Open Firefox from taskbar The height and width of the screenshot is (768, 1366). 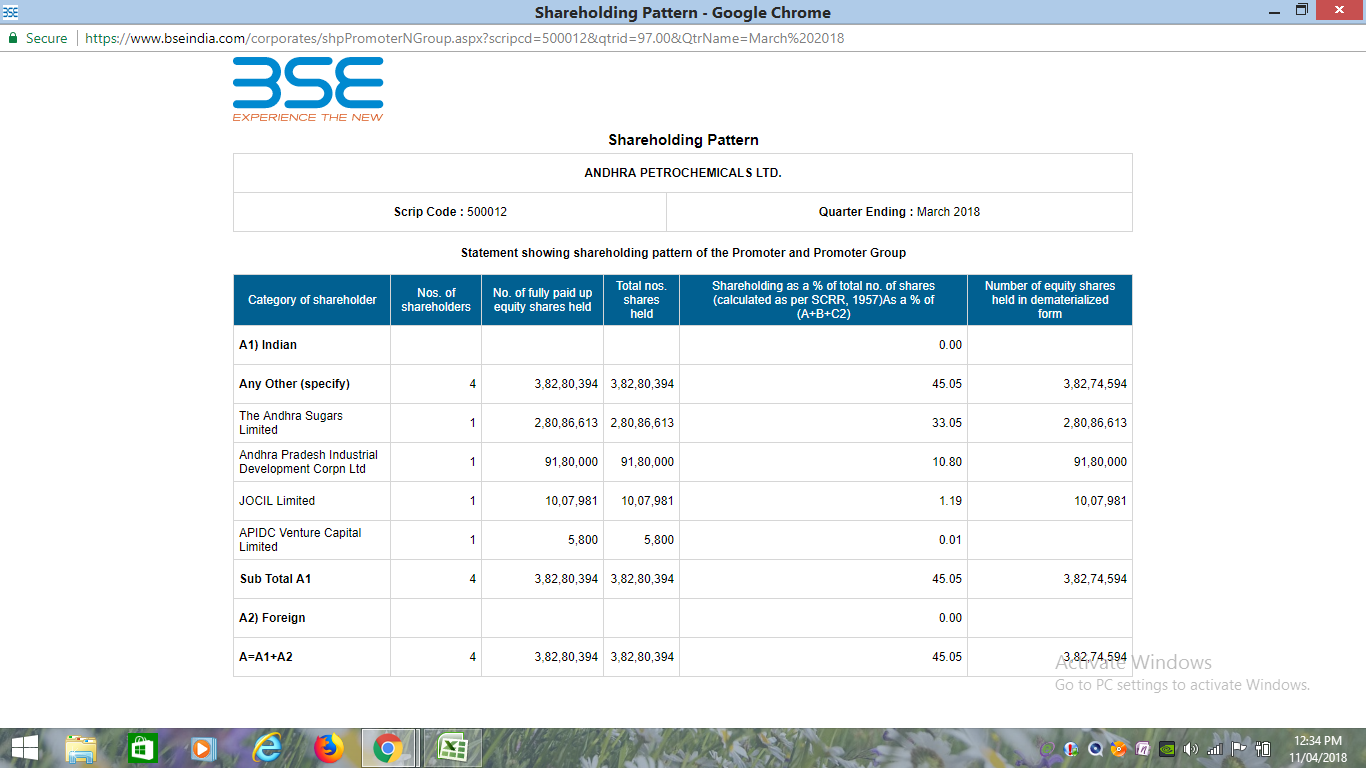328,747
